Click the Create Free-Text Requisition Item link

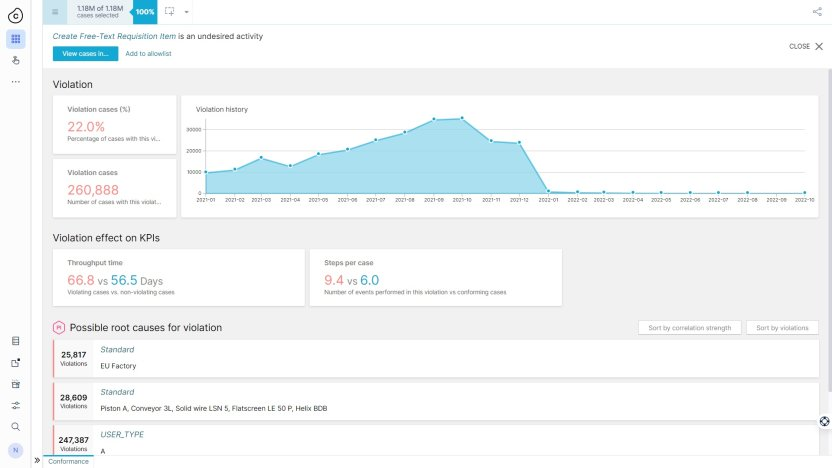[x=114, y=36]
